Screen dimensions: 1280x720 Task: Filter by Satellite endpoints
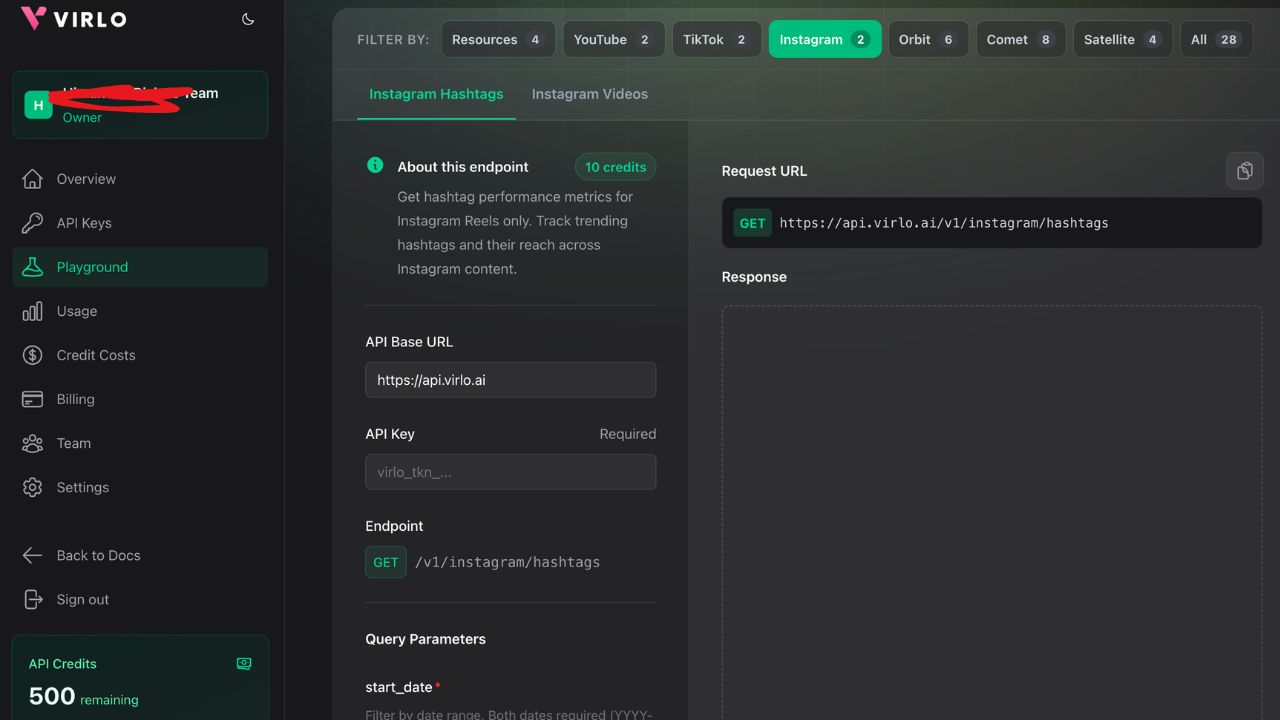point(1122,39)
